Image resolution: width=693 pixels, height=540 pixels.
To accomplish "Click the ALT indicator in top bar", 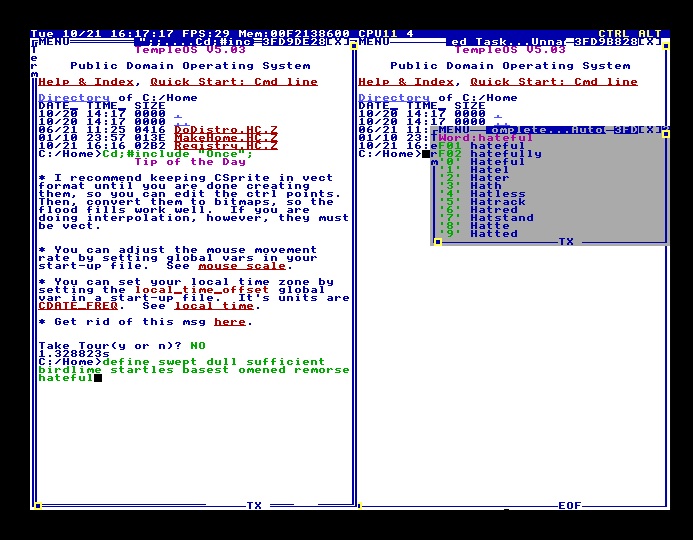I will 650,34.
